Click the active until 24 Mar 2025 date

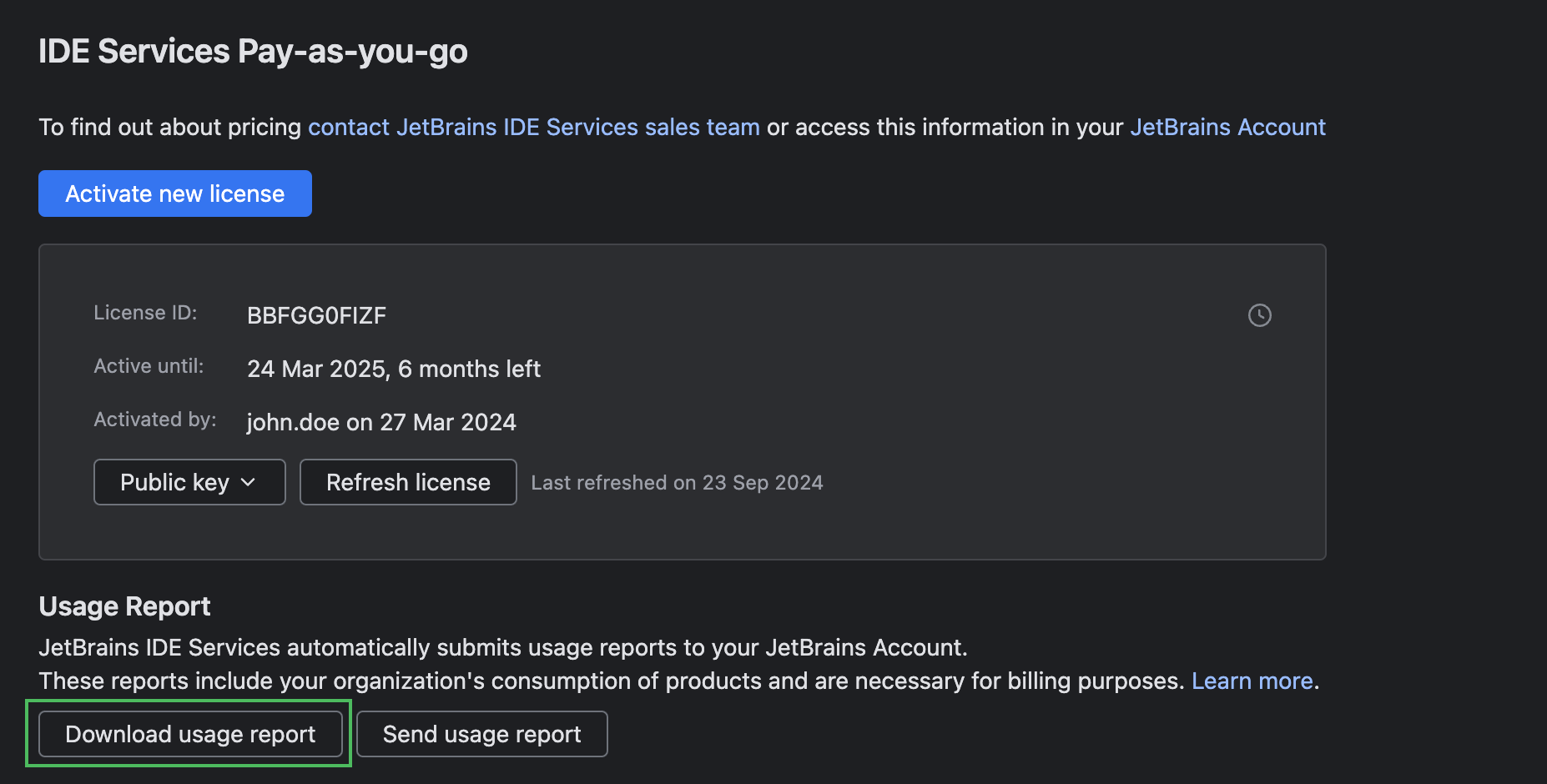[394, 369]
